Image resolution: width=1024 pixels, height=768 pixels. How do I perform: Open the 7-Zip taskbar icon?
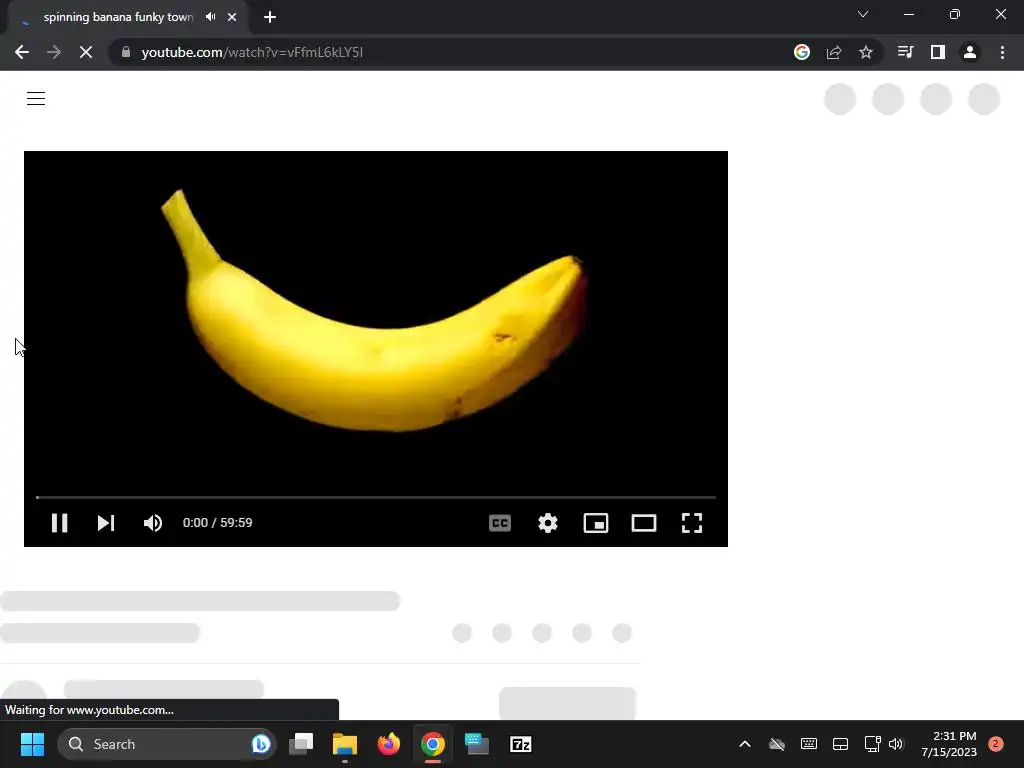(x=520, y=744)
